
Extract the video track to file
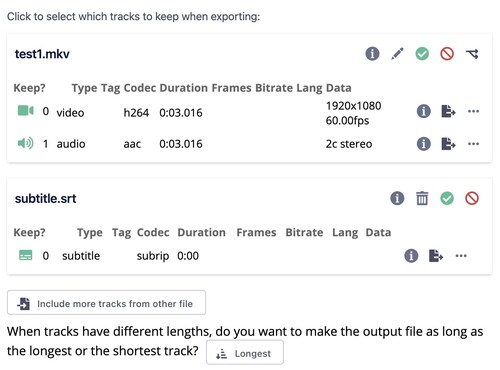(448, 111)
